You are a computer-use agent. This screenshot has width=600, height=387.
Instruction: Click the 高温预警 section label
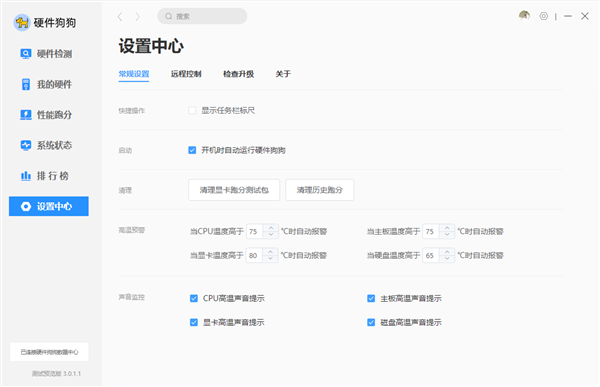[131, 230]
